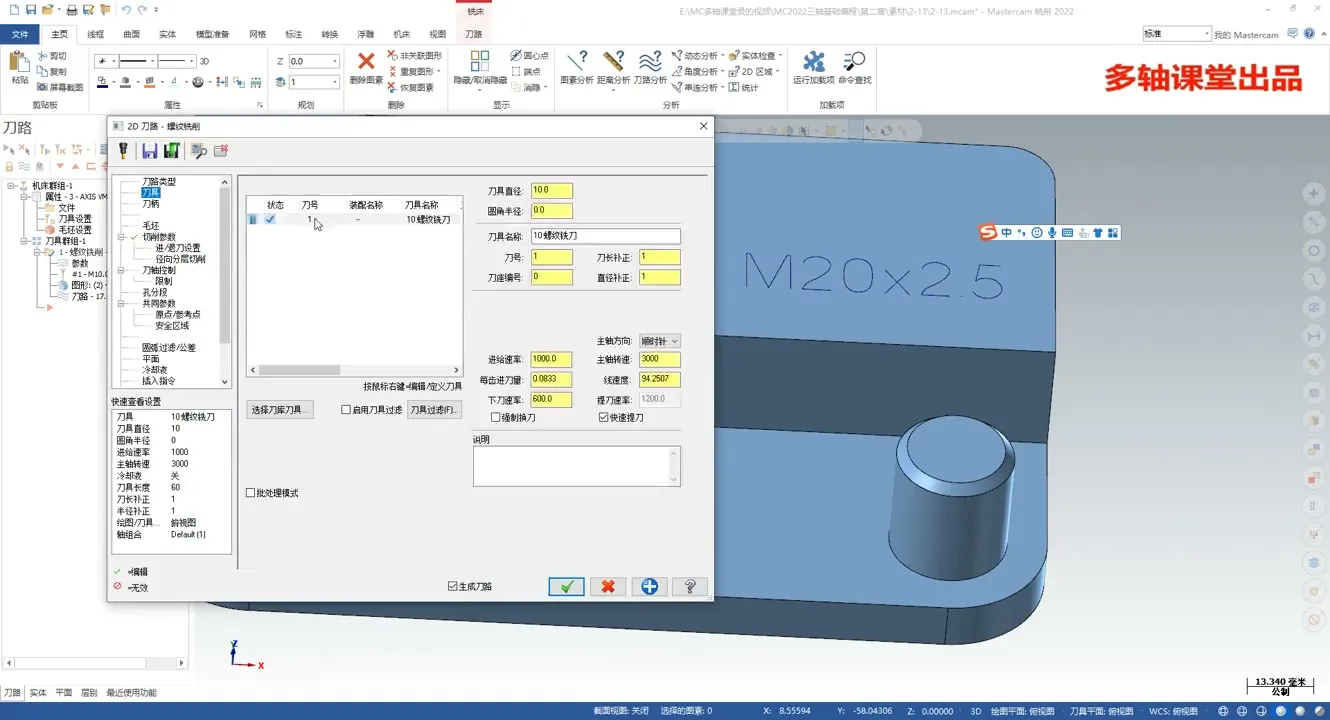The width and height of the screenshot is (1330, 720).
Task: Open the Z depth dropdown in ribbon
Action: [335, 62]
